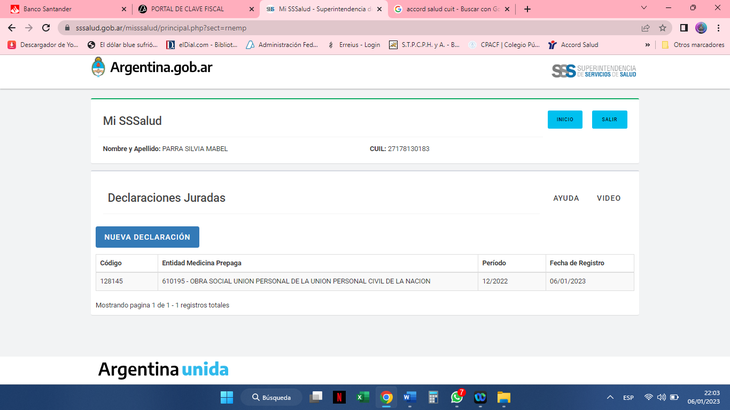Click the Argentina.gob.ar logo
730x410 pixels.
coord(152,67)
